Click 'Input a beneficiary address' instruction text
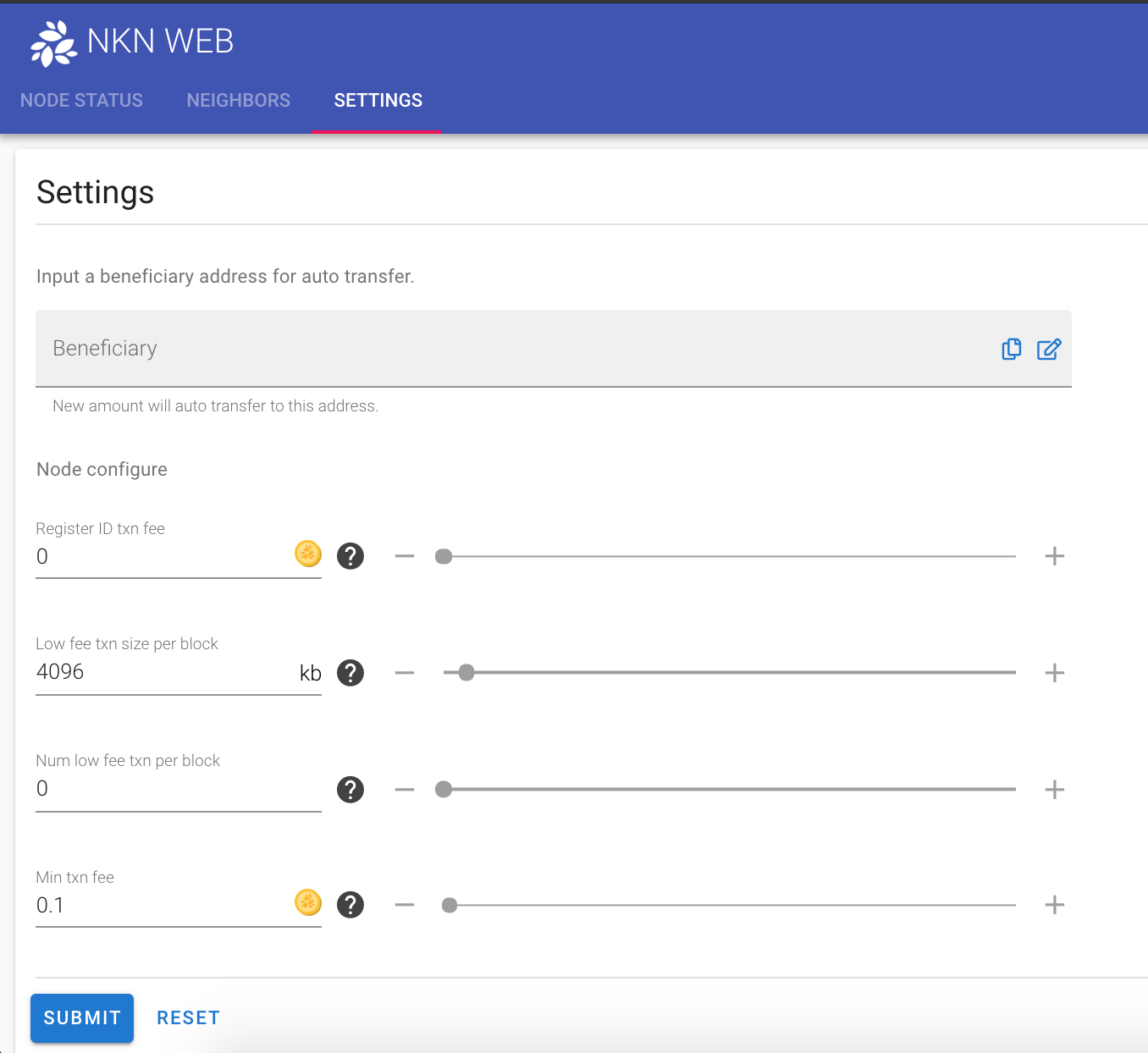Image resolution: width=1148 pixels, height=1053 pixels. 225,277
